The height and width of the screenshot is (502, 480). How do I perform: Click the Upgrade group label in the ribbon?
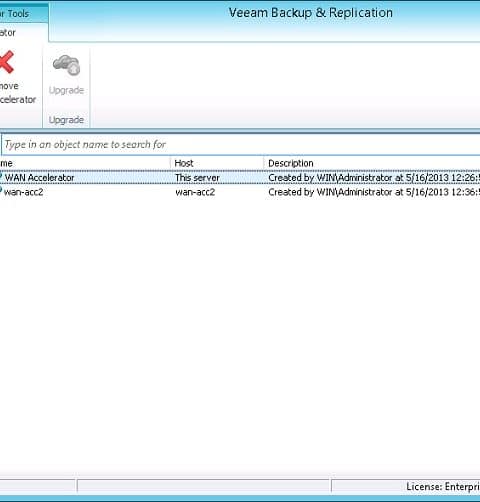66,120
